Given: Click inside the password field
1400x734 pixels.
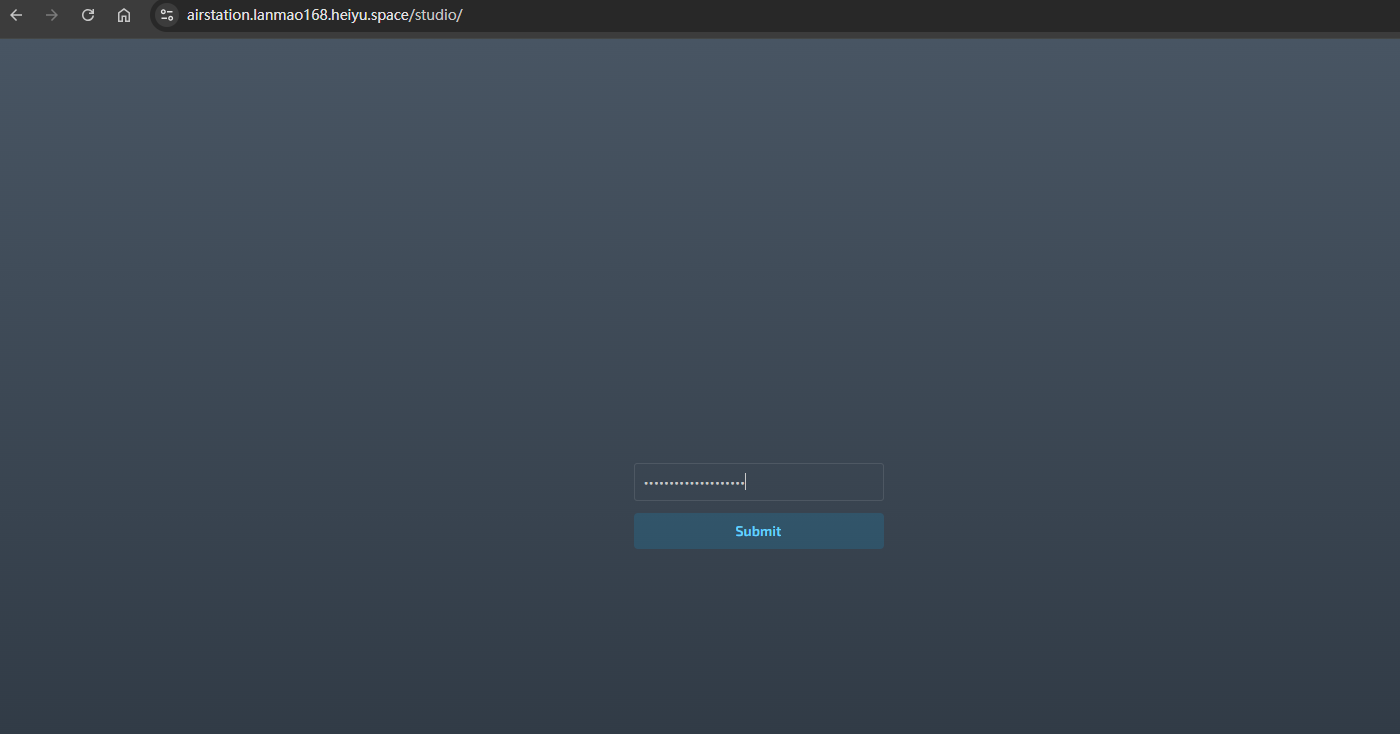Looking at the screenshot, I should [x=759, y=482].
